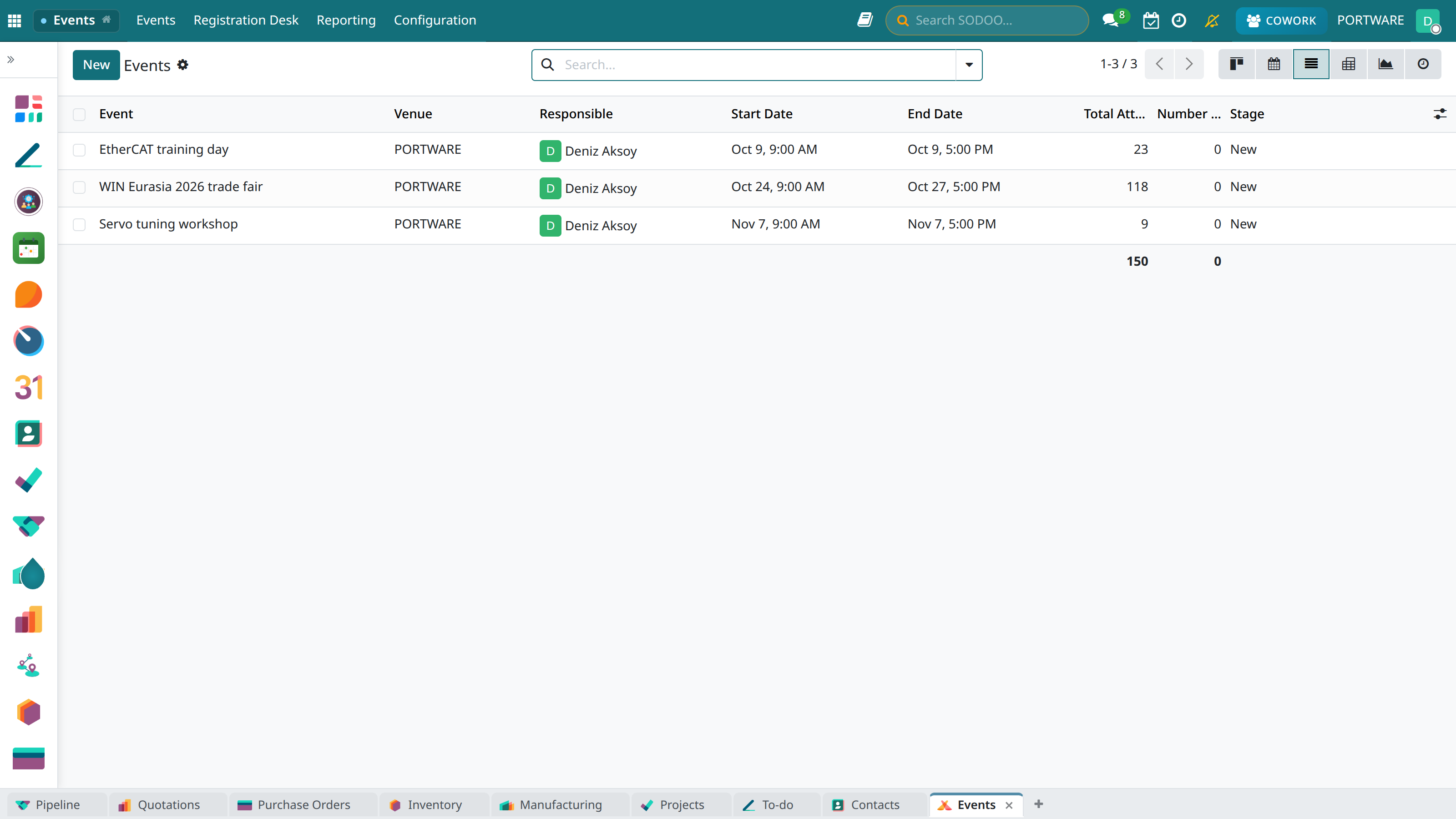This screenshot has height=819, width=1456.
Task: Create a New event
Action: [96, 65]
